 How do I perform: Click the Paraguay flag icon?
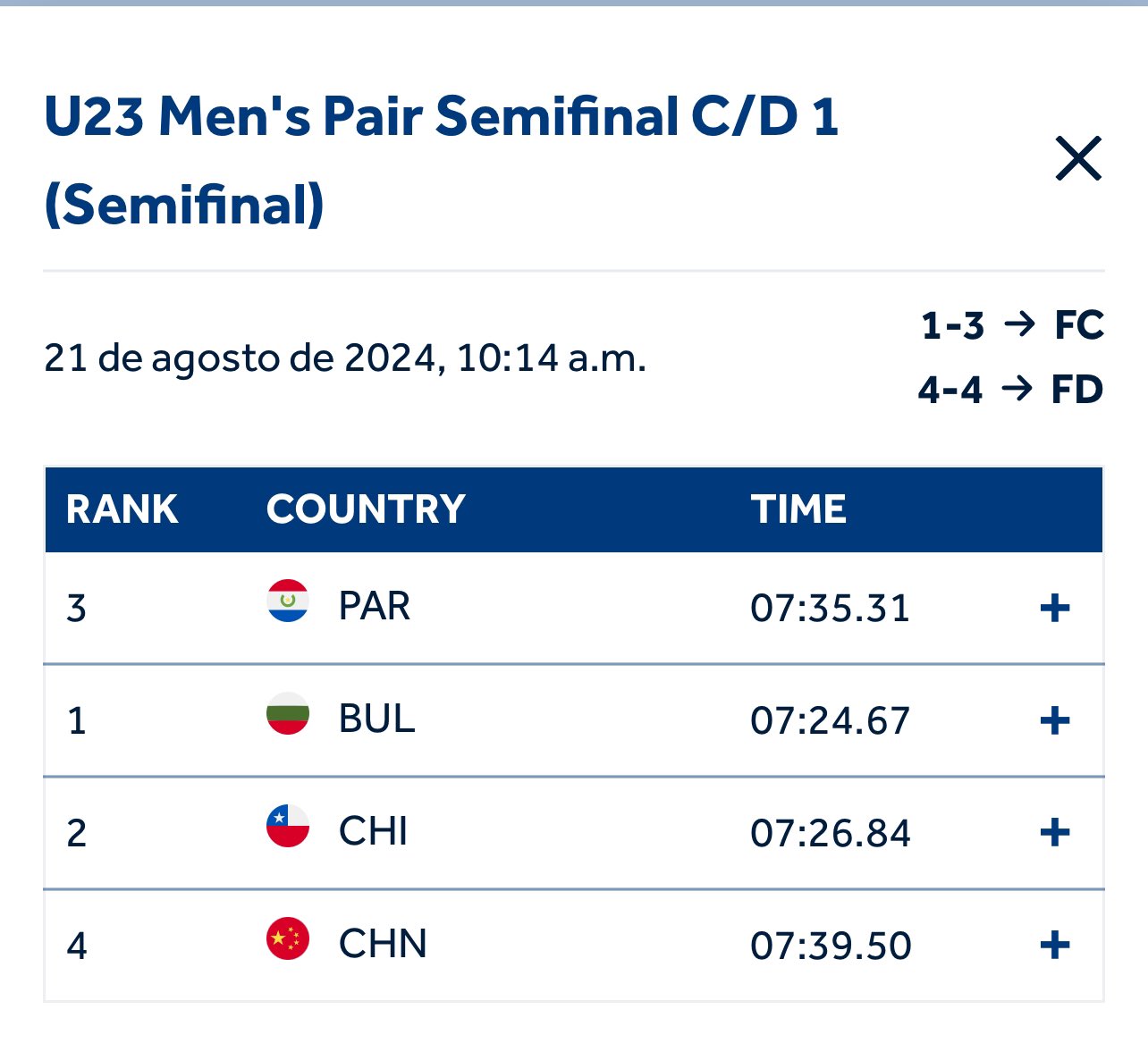(x=288, y=601)
